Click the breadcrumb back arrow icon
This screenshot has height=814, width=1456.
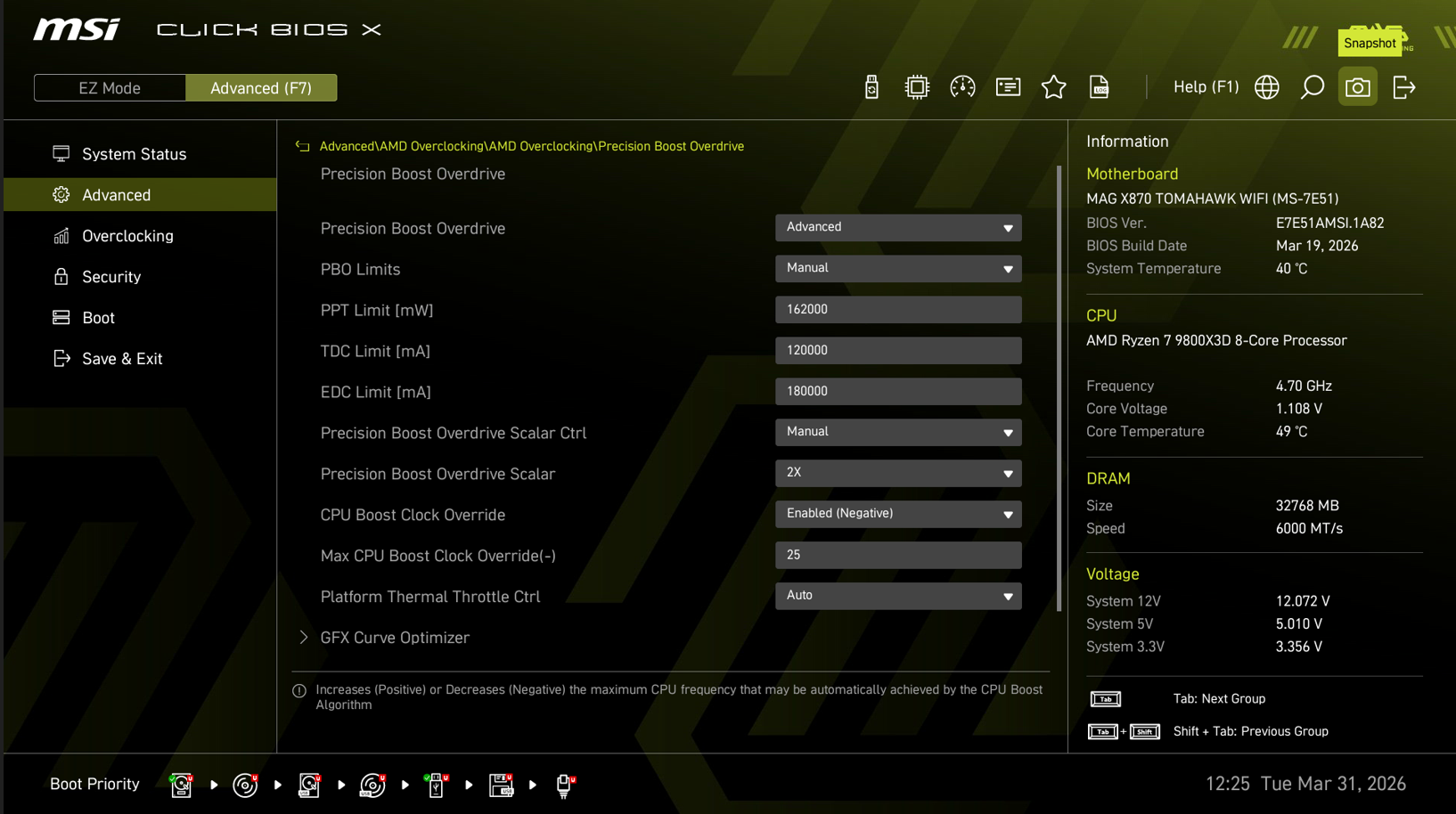click(303, 147)
